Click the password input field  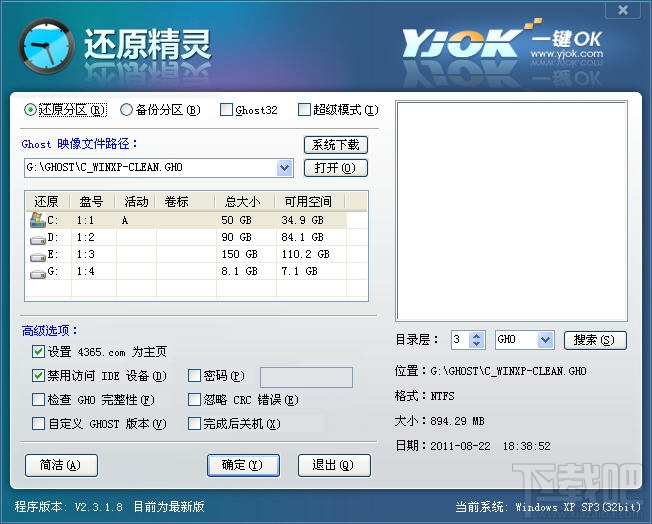(x=306, y=377)
